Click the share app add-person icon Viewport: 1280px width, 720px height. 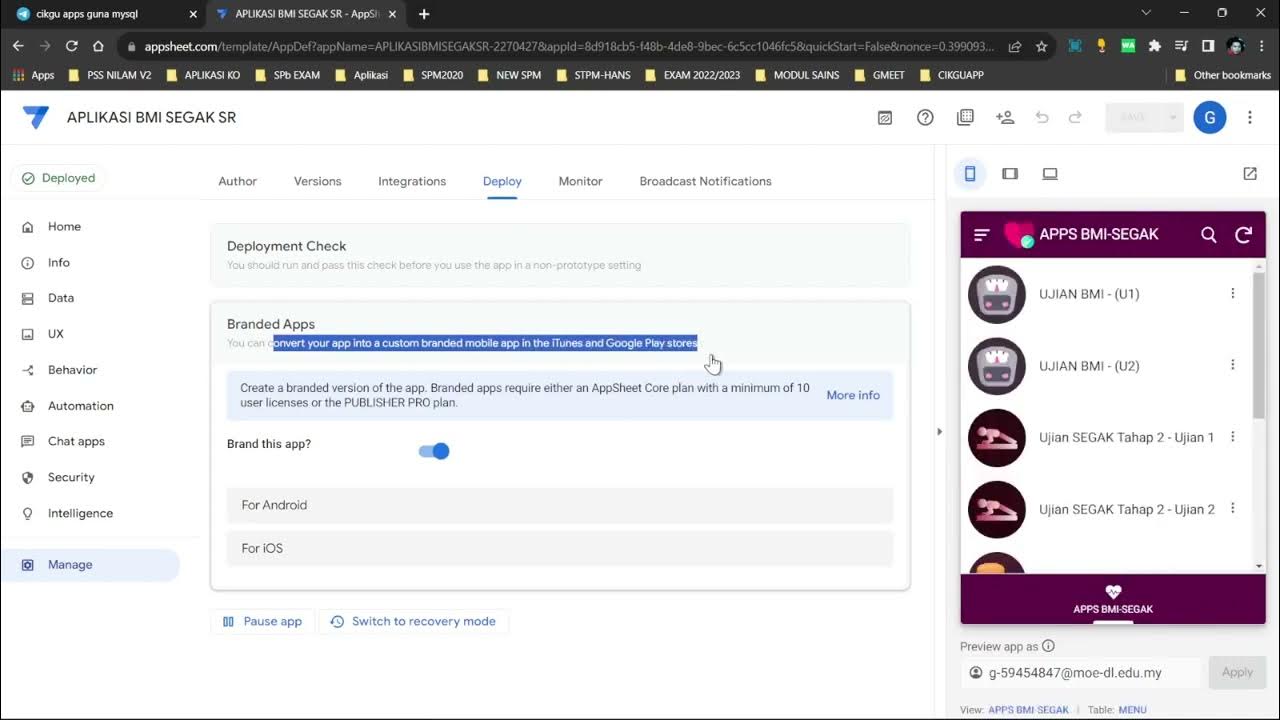click(x=1005, y=117)
